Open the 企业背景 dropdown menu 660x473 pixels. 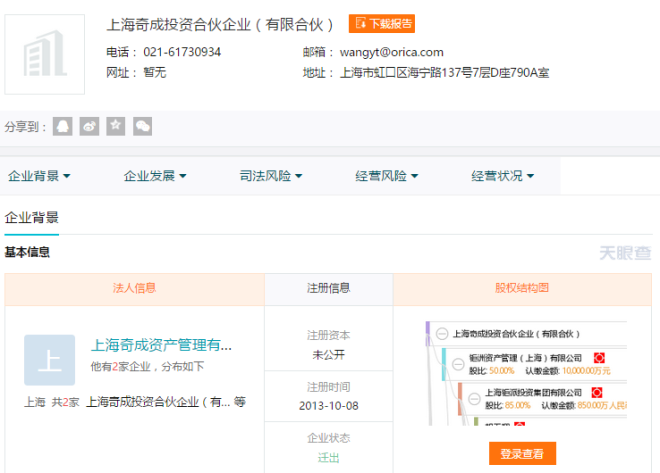pos(39,176)
